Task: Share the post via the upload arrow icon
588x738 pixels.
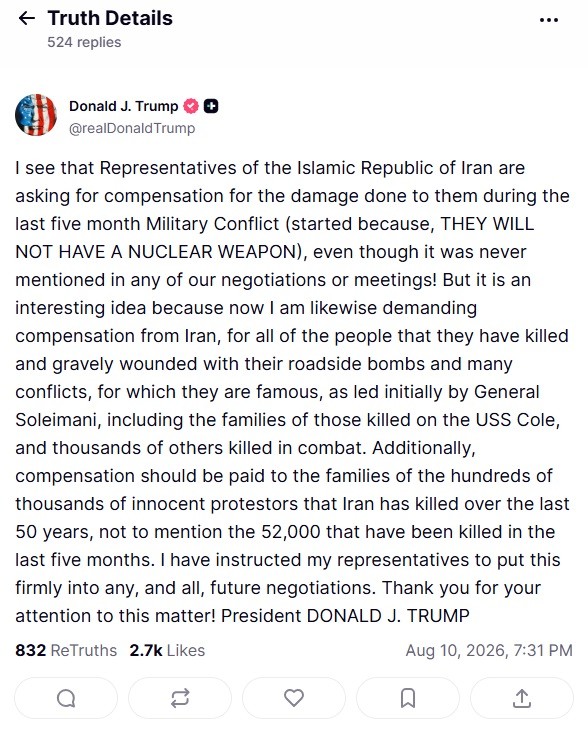Action: click(522, 698)
